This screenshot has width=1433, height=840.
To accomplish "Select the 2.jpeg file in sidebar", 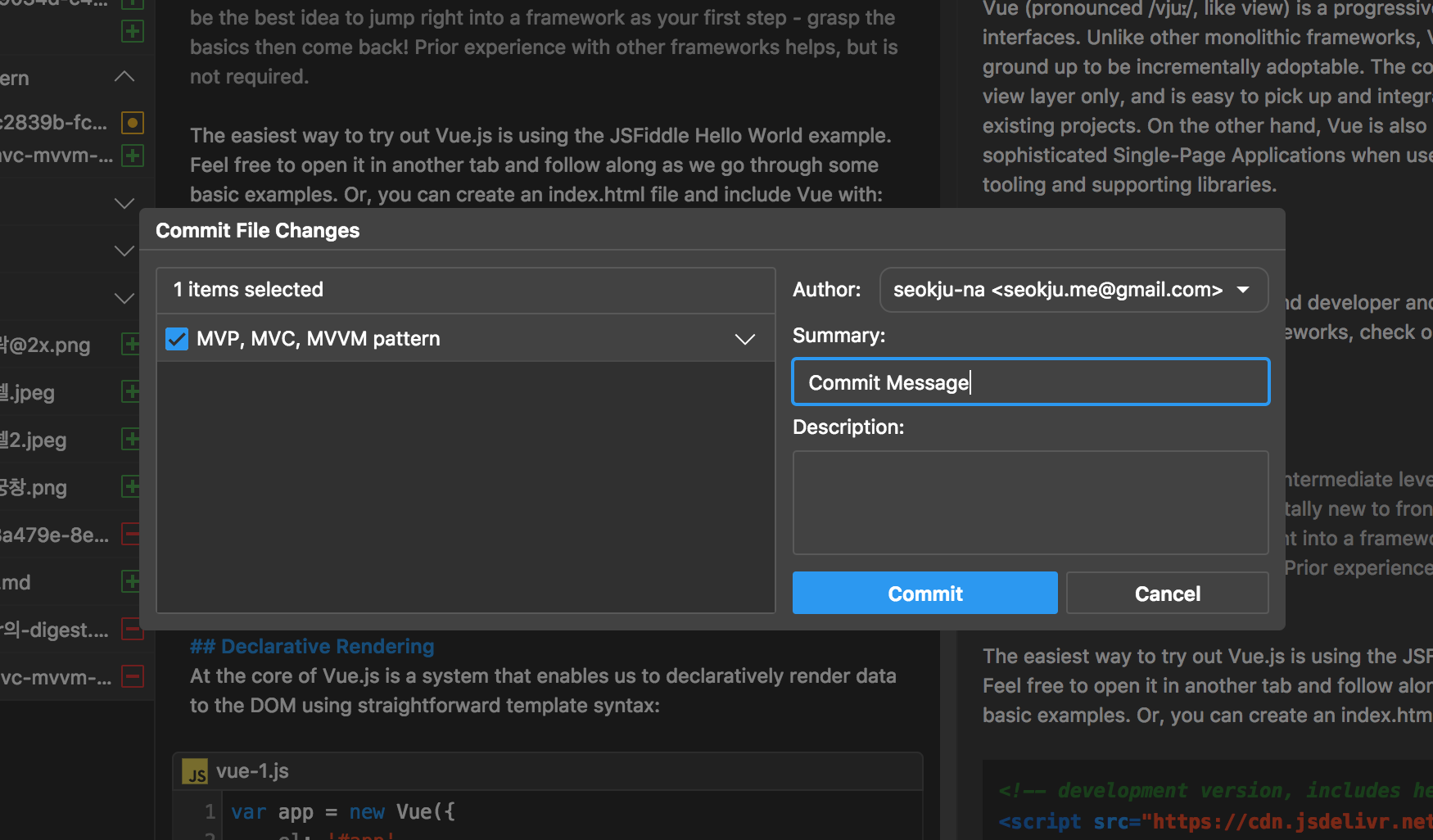I will pyautogui.click(x=34, y=440).
